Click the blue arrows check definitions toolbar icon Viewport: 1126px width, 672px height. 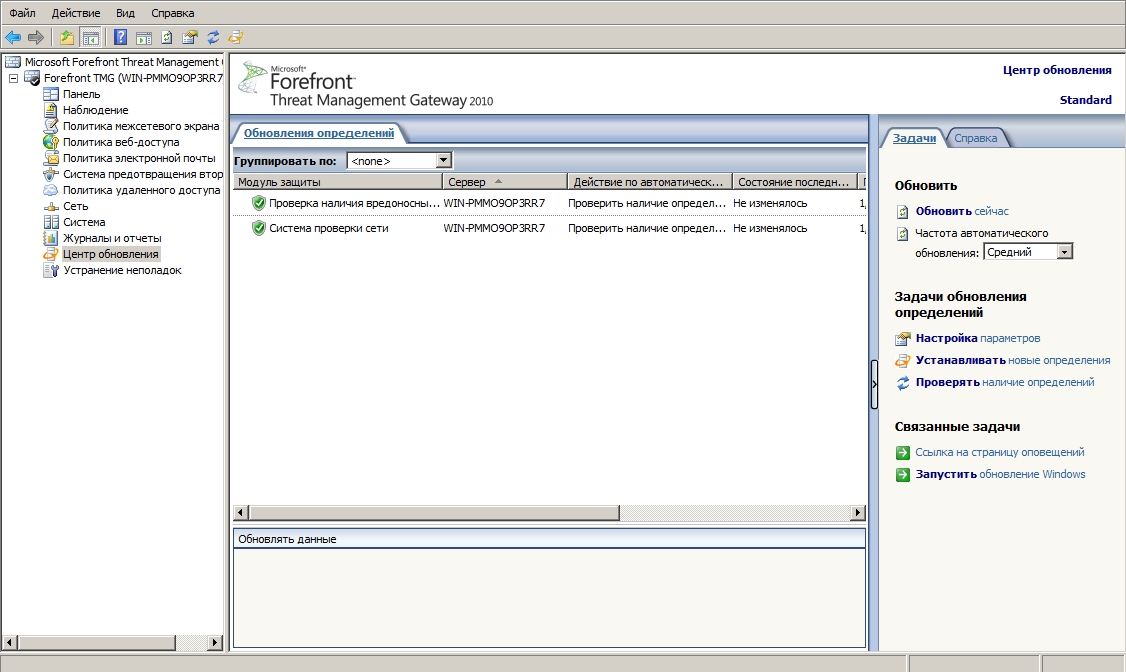click(213, 37)
